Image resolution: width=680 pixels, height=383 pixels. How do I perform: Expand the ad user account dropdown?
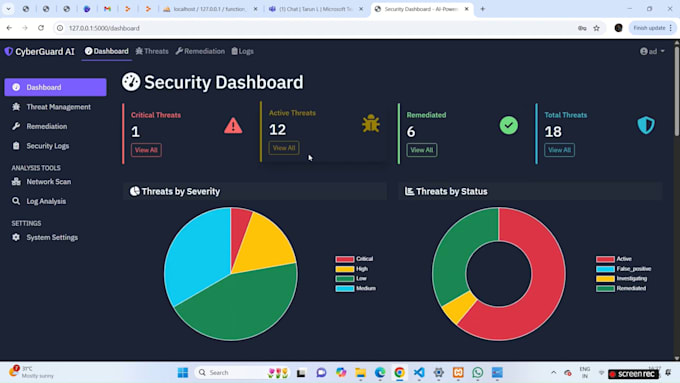tap(652, 51)
